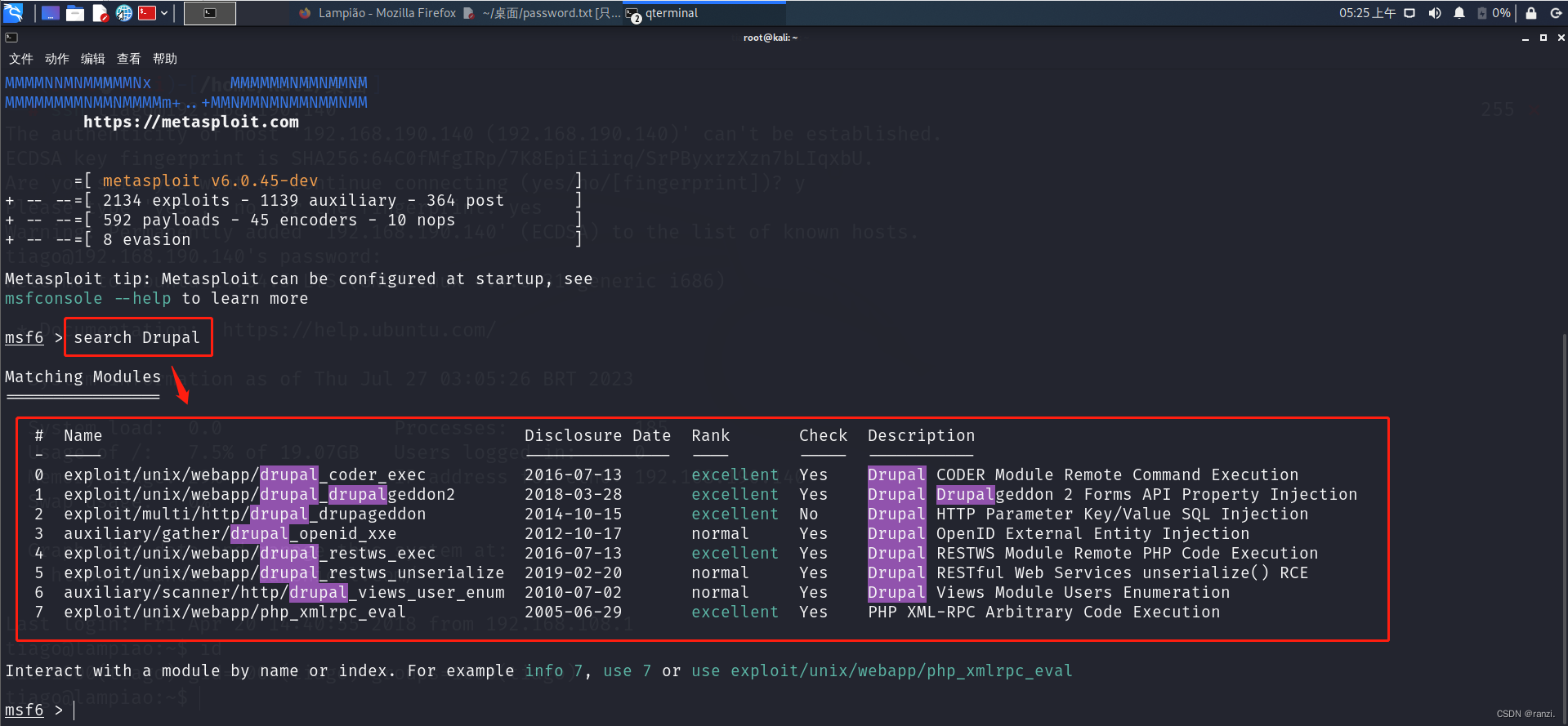
Task: Minimize the qterminal window
Action: tap(1526, 38)
